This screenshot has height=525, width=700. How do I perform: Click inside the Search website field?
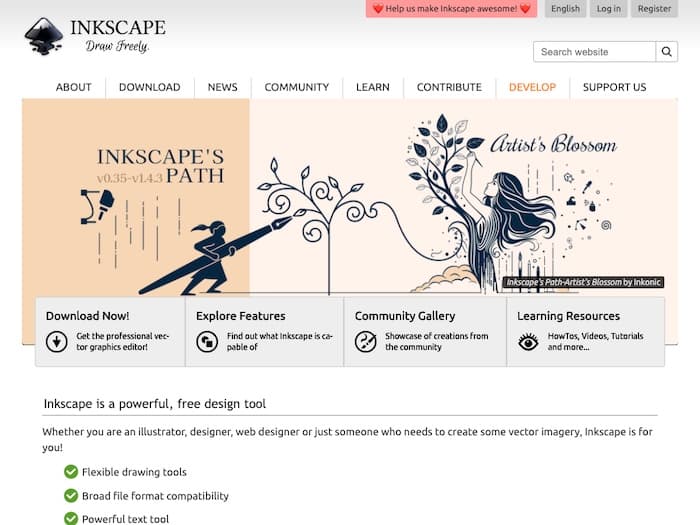pyautogui.click(x=594, y=52)
